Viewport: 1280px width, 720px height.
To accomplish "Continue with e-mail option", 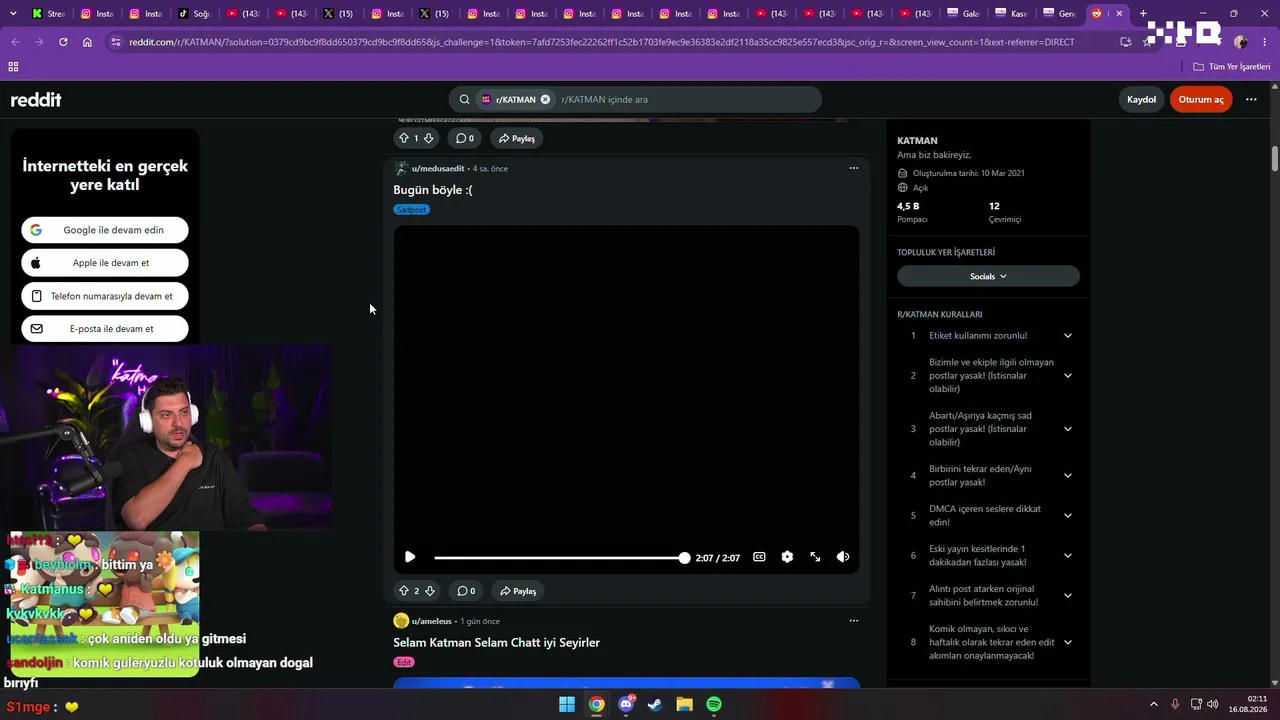I will pos(105,329).
